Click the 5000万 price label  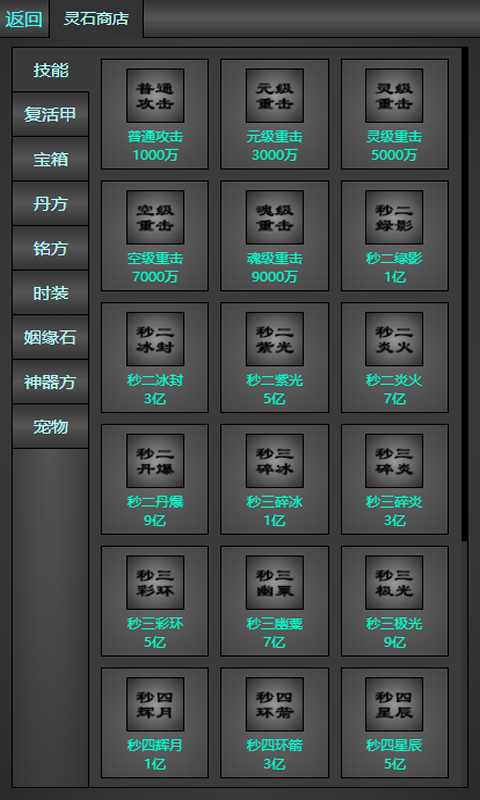click(x=394, y=155)
